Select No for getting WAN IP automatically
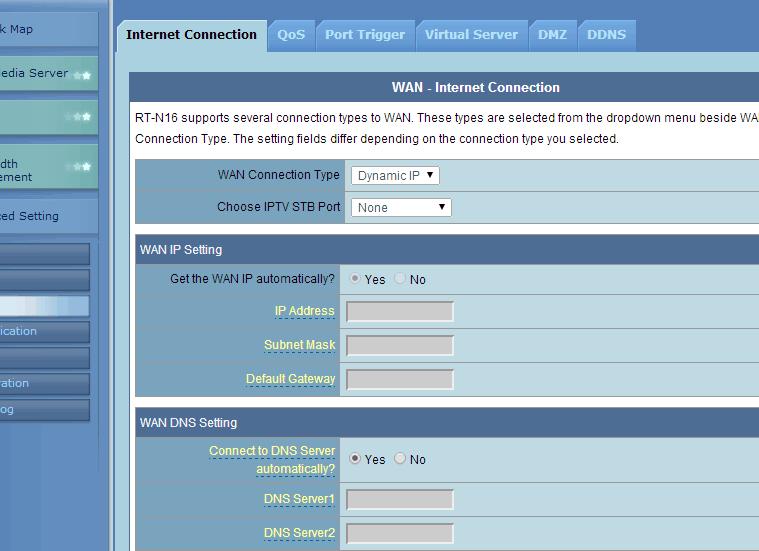The width and height of the screenshot is (759, 551). [x=400, y=279]
